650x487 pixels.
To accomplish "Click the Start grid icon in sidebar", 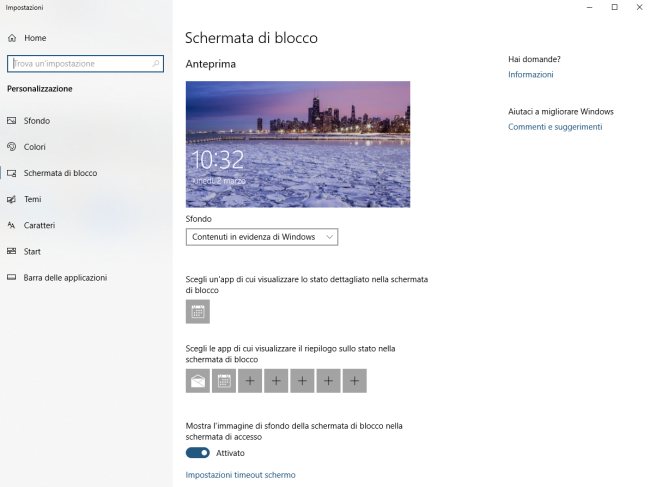I will pyautogui.click(x=12, y=251).
